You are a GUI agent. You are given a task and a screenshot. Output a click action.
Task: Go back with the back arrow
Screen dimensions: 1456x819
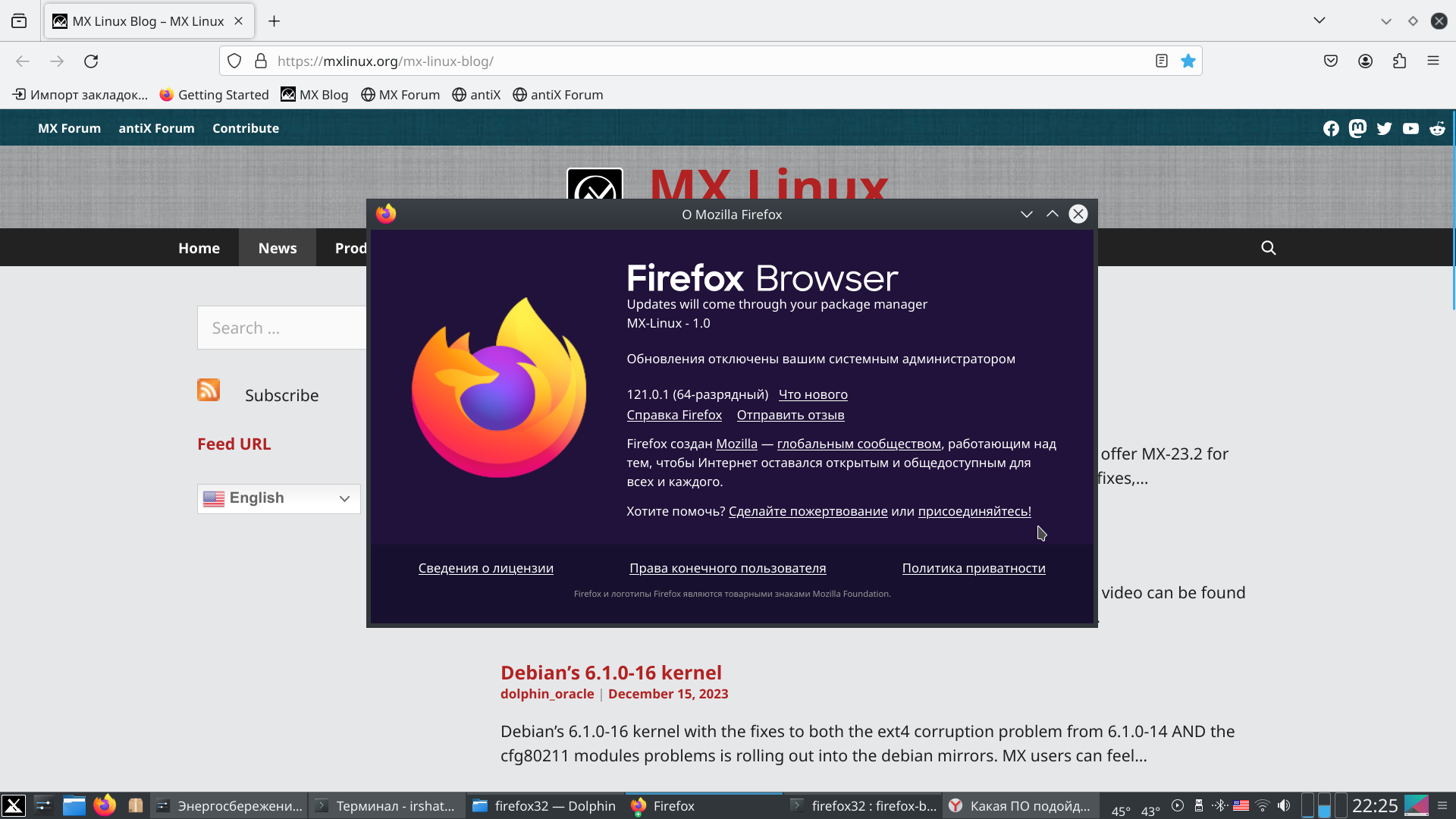(x=23, y=61)
